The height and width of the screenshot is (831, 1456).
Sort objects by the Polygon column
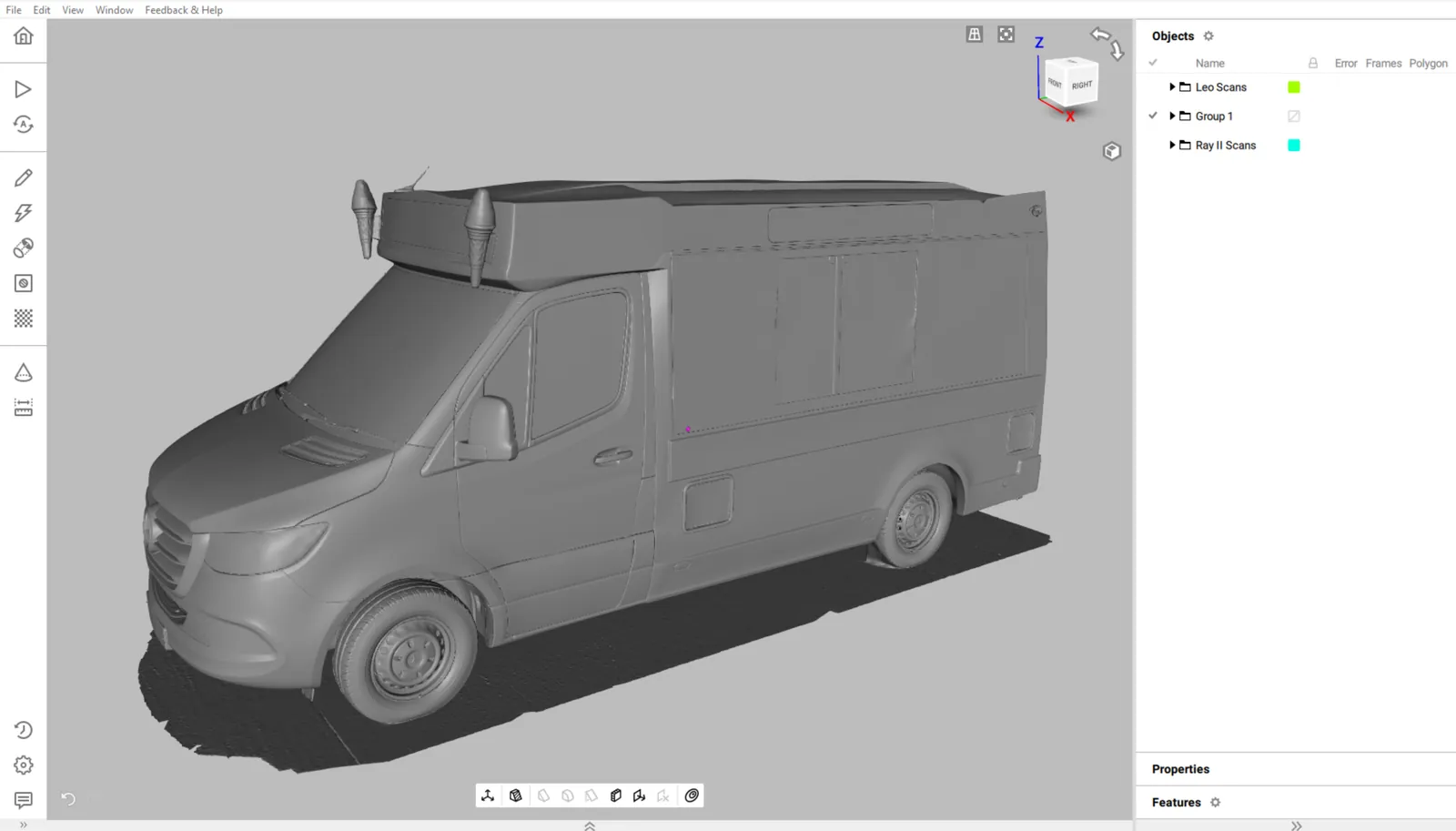[1429, 64]
